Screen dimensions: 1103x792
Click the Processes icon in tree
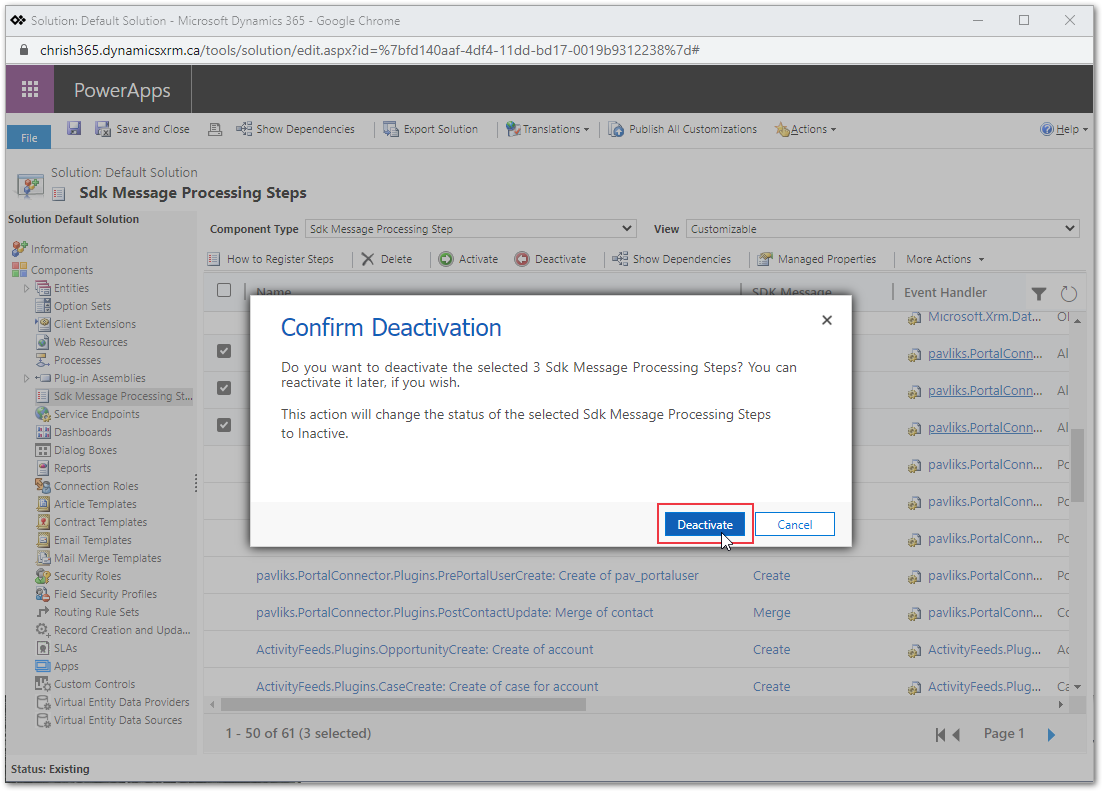[x=43, y=360]
